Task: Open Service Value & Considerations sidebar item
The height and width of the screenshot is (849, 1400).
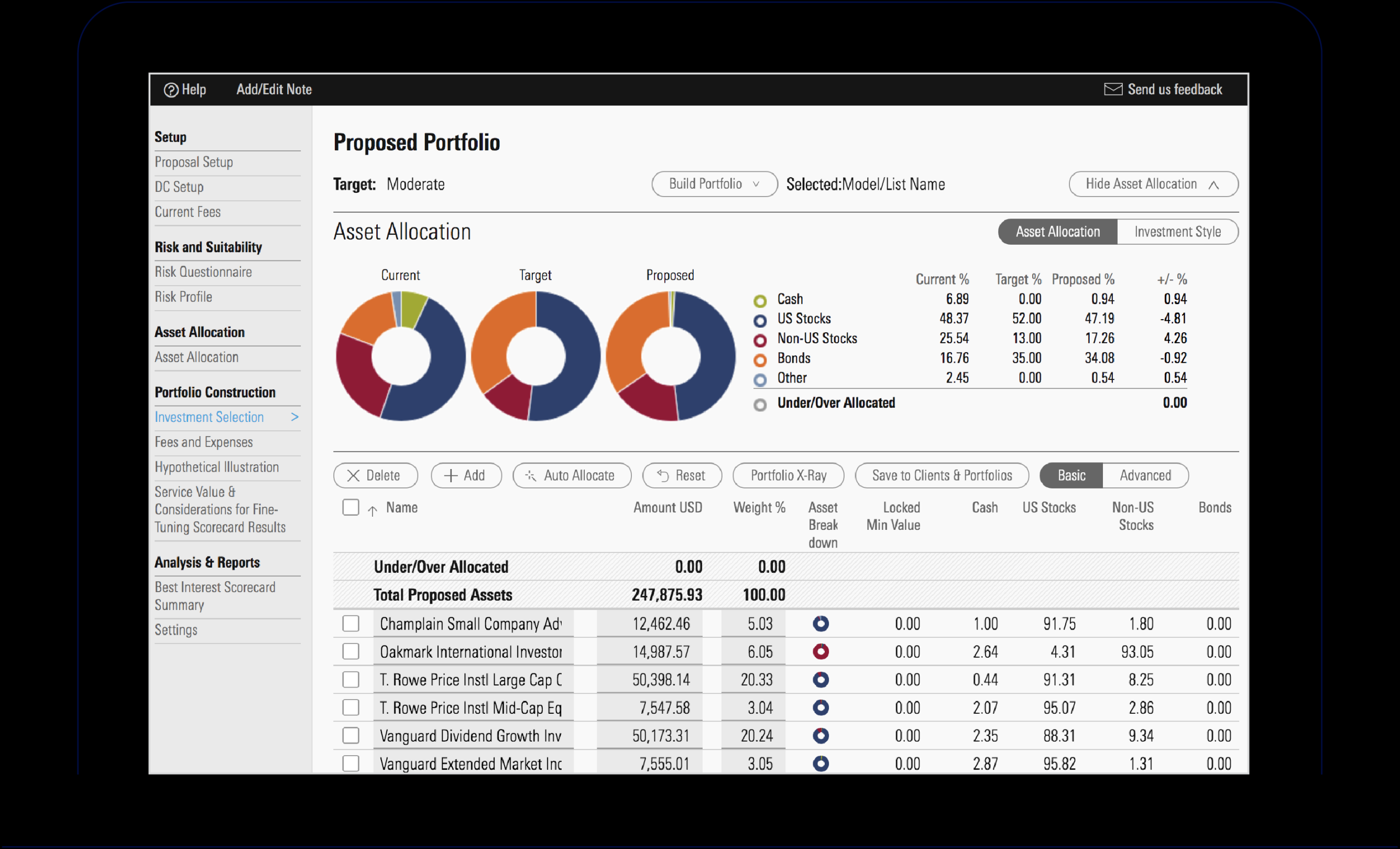Action: (x=220, y=510)
